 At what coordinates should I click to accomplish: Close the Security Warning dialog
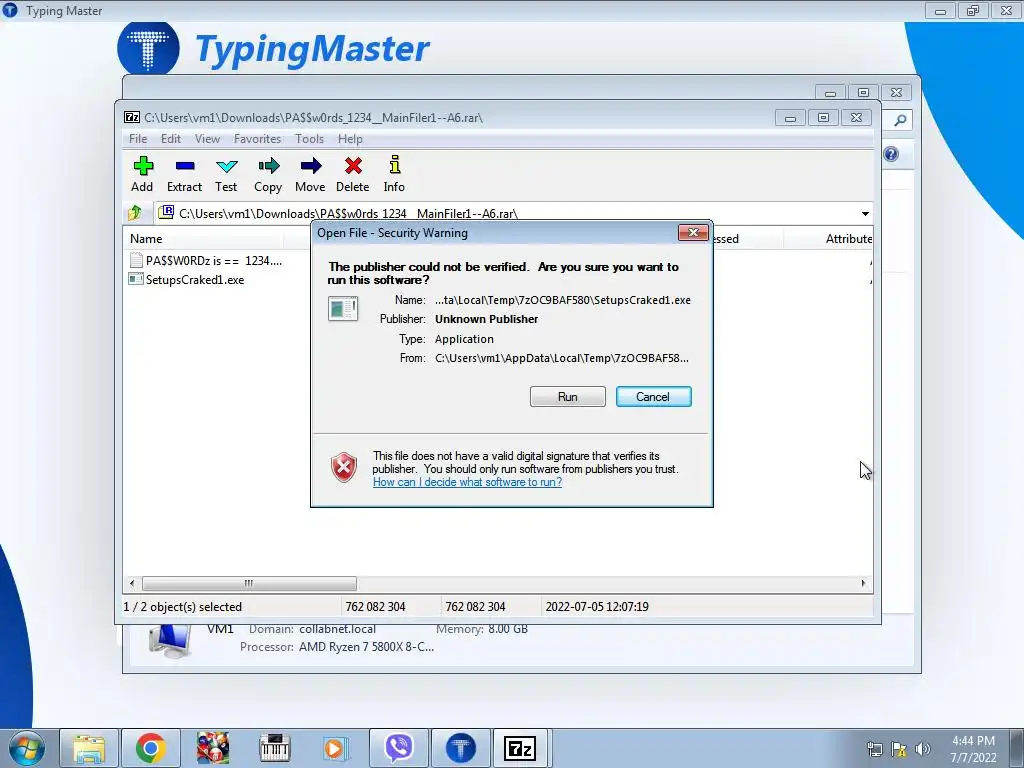(x=693, y=232)
